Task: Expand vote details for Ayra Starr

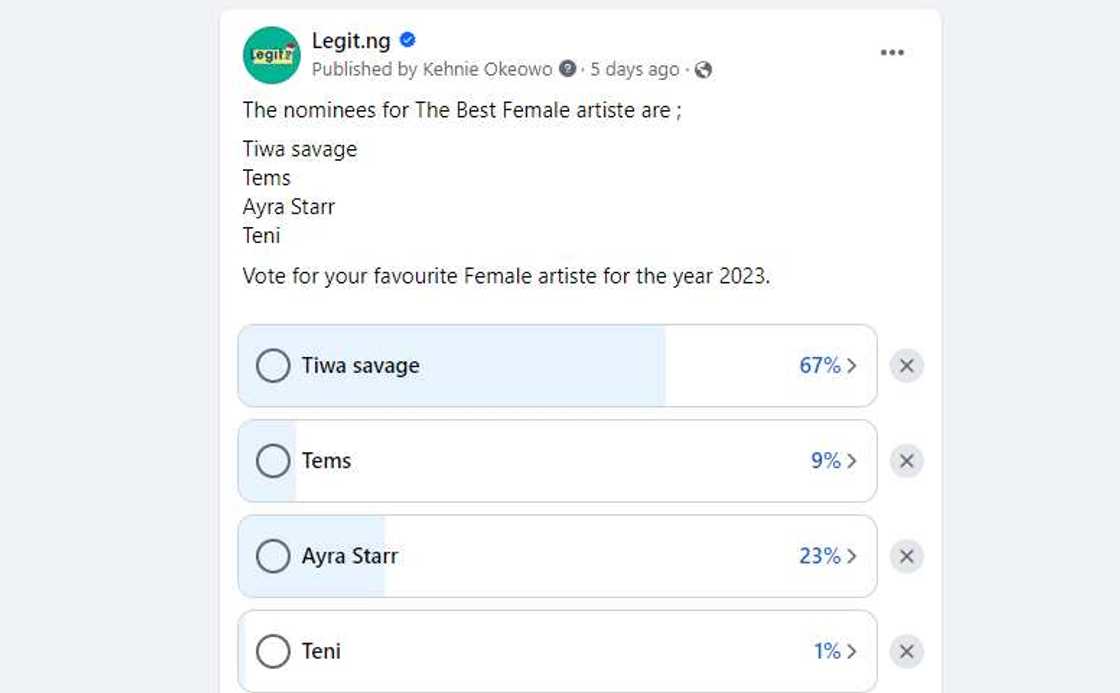Action: pos(852,556)
